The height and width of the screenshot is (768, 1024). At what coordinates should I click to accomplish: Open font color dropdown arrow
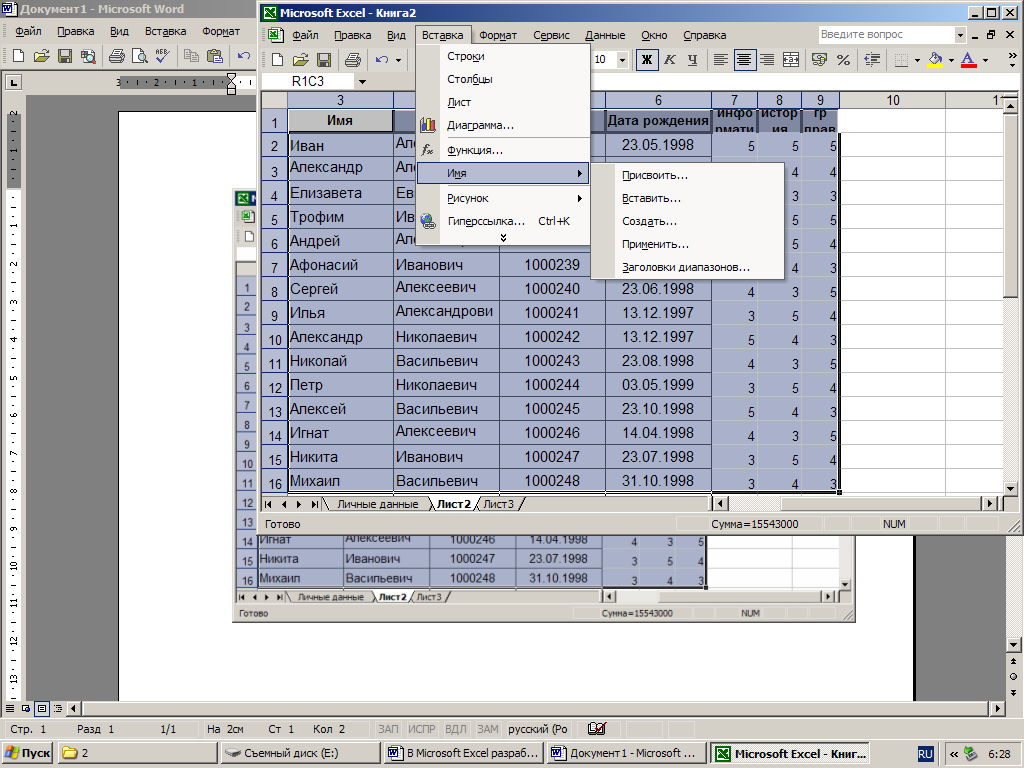coord(985,60)
